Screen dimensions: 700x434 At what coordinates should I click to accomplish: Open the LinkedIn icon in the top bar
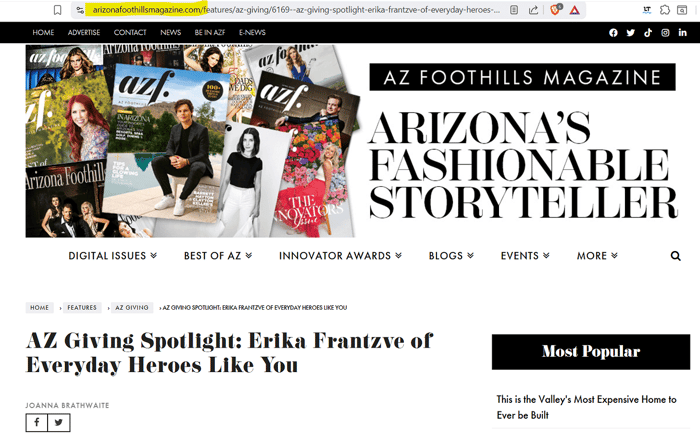(682, 33)
